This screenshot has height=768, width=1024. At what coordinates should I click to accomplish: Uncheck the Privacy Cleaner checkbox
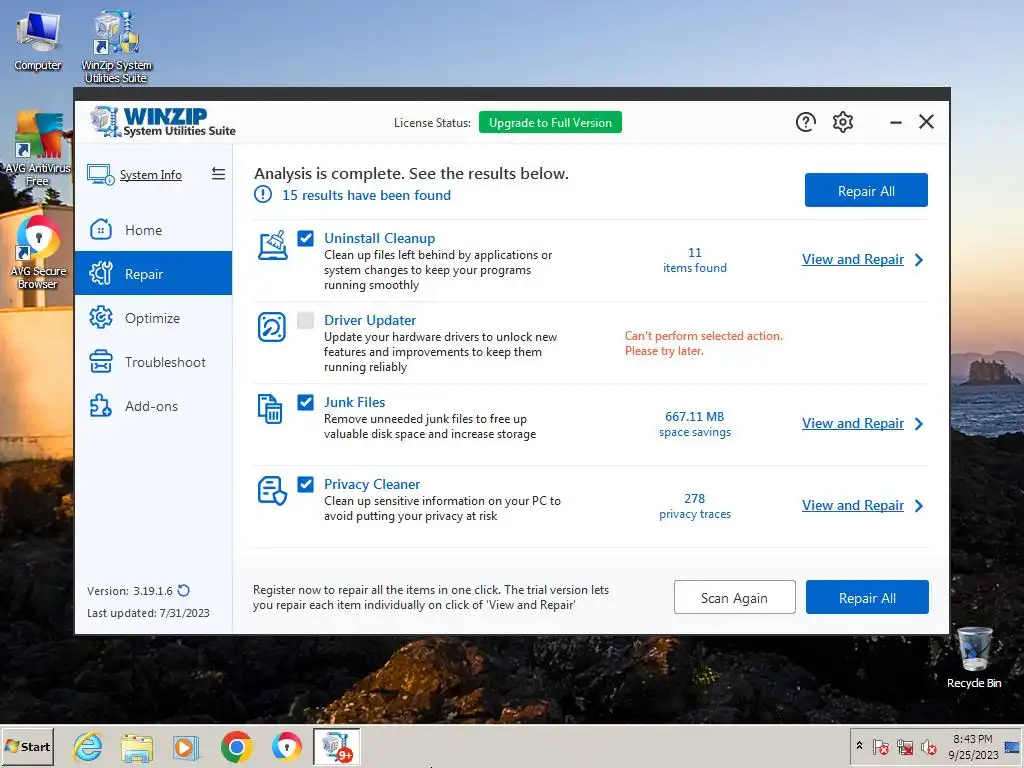305,484
